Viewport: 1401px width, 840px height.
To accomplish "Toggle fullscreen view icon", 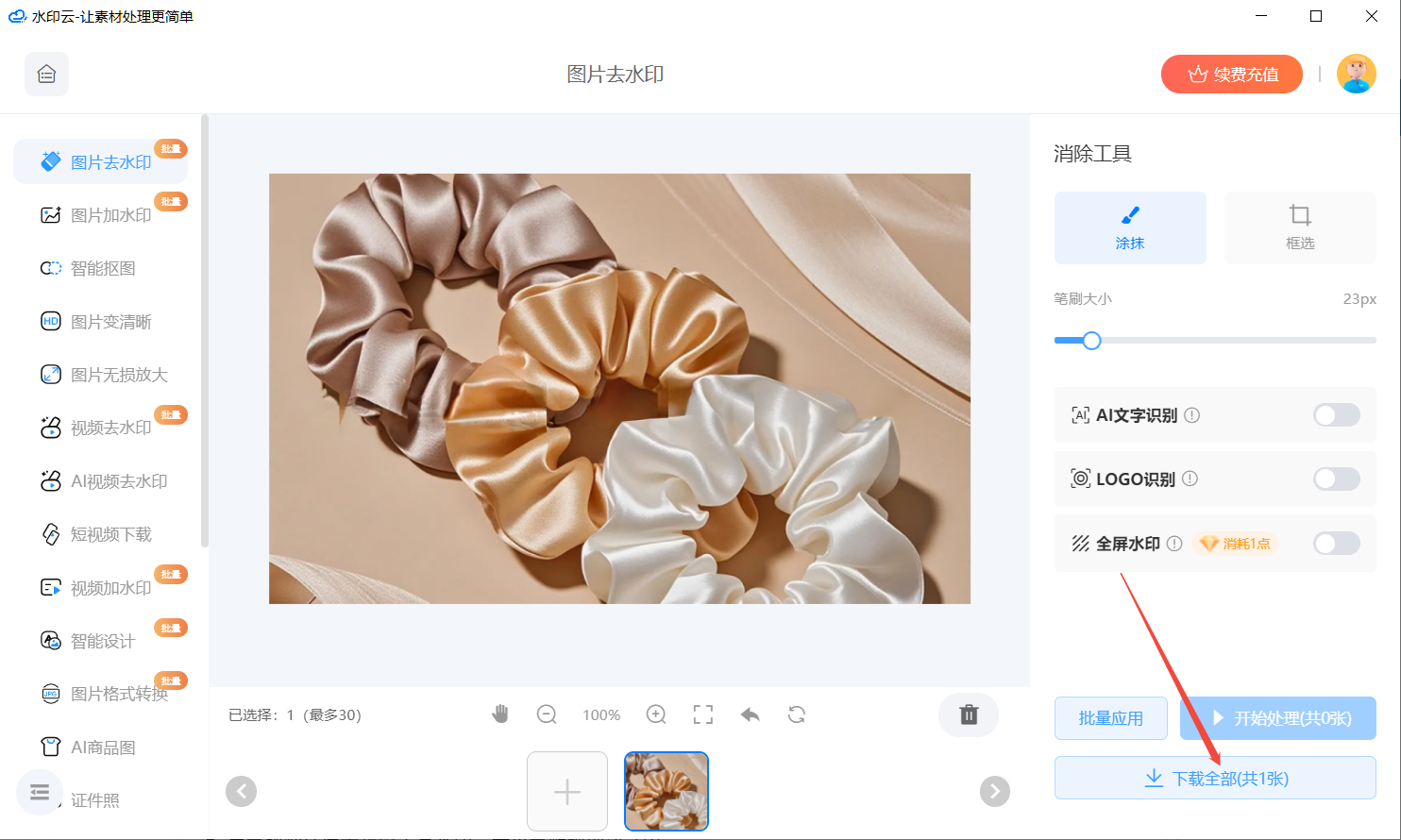I will point(703,714).
